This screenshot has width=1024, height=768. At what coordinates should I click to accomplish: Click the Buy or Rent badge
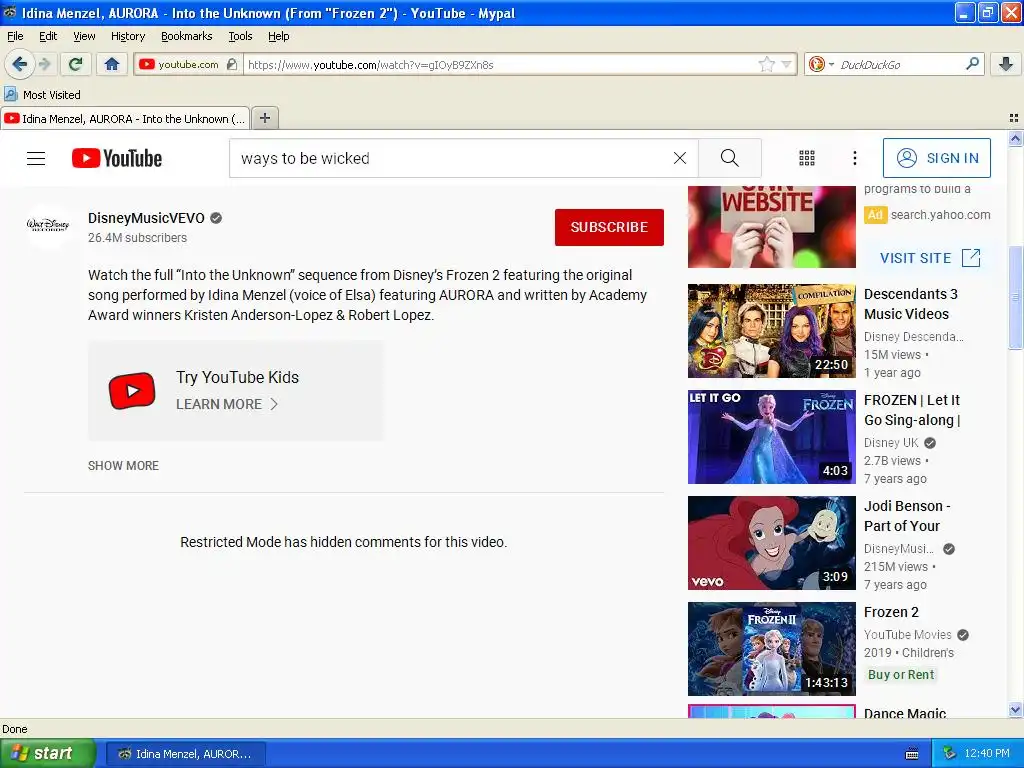coord(901,675)
